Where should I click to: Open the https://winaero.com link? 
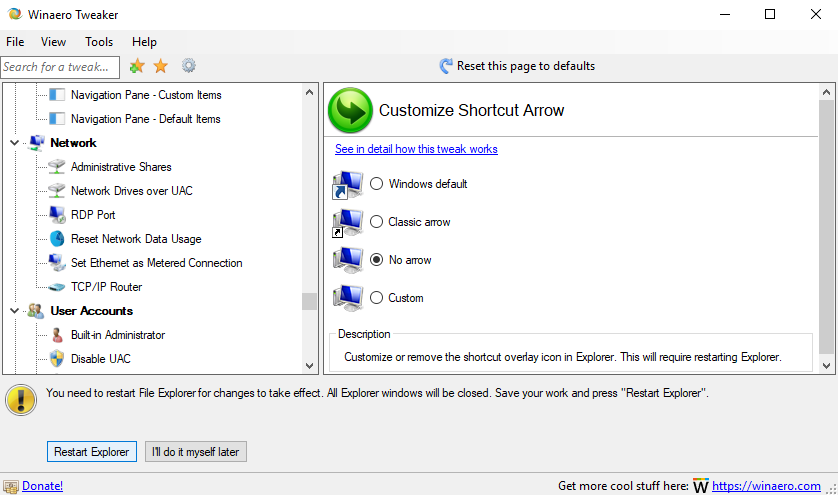[x=766, y=486]
